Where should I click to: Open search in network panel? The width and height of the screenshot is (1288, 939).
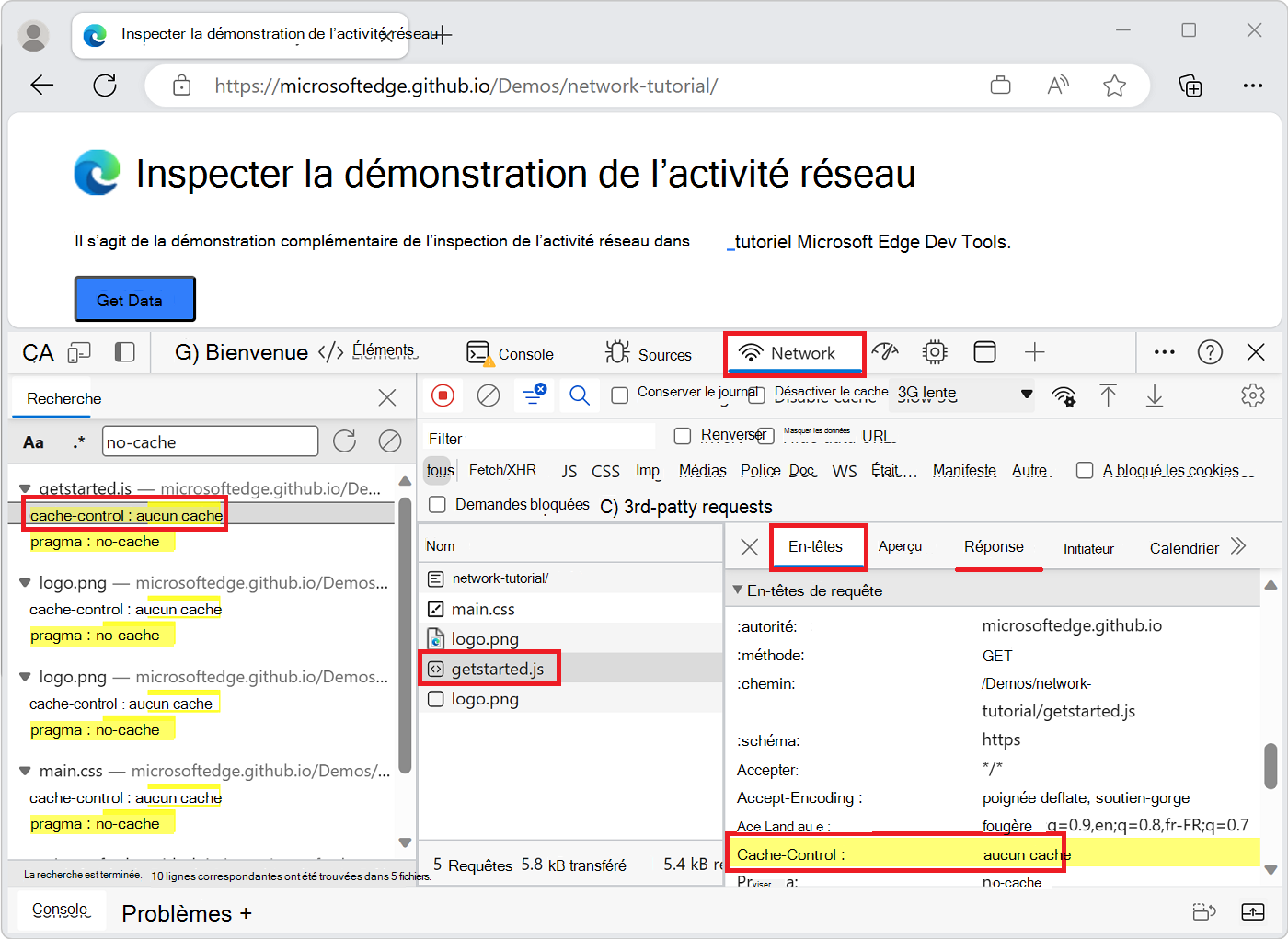[x=579, y=395]
